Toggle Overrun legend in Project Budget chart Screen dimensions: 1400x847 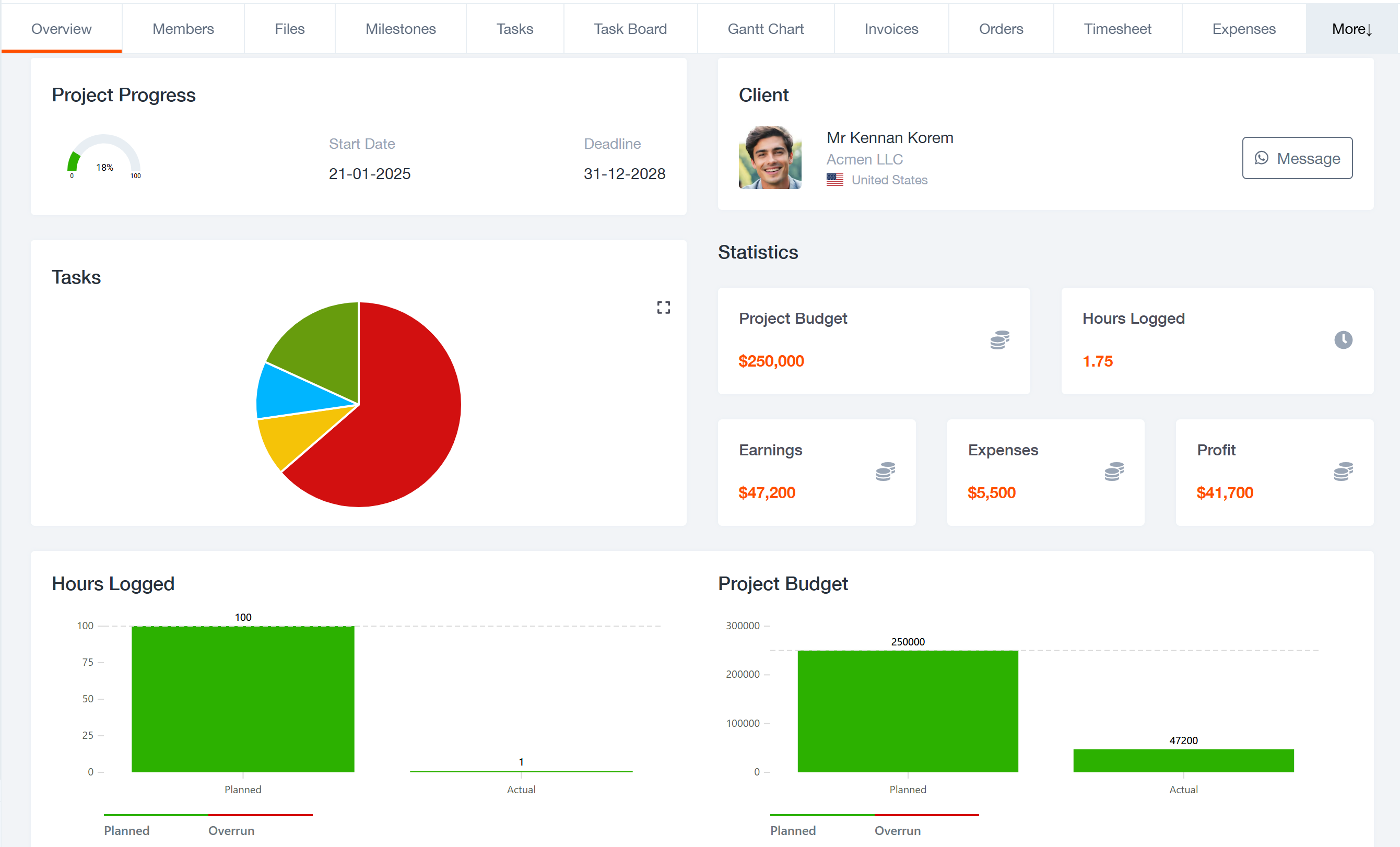(897, 830)
